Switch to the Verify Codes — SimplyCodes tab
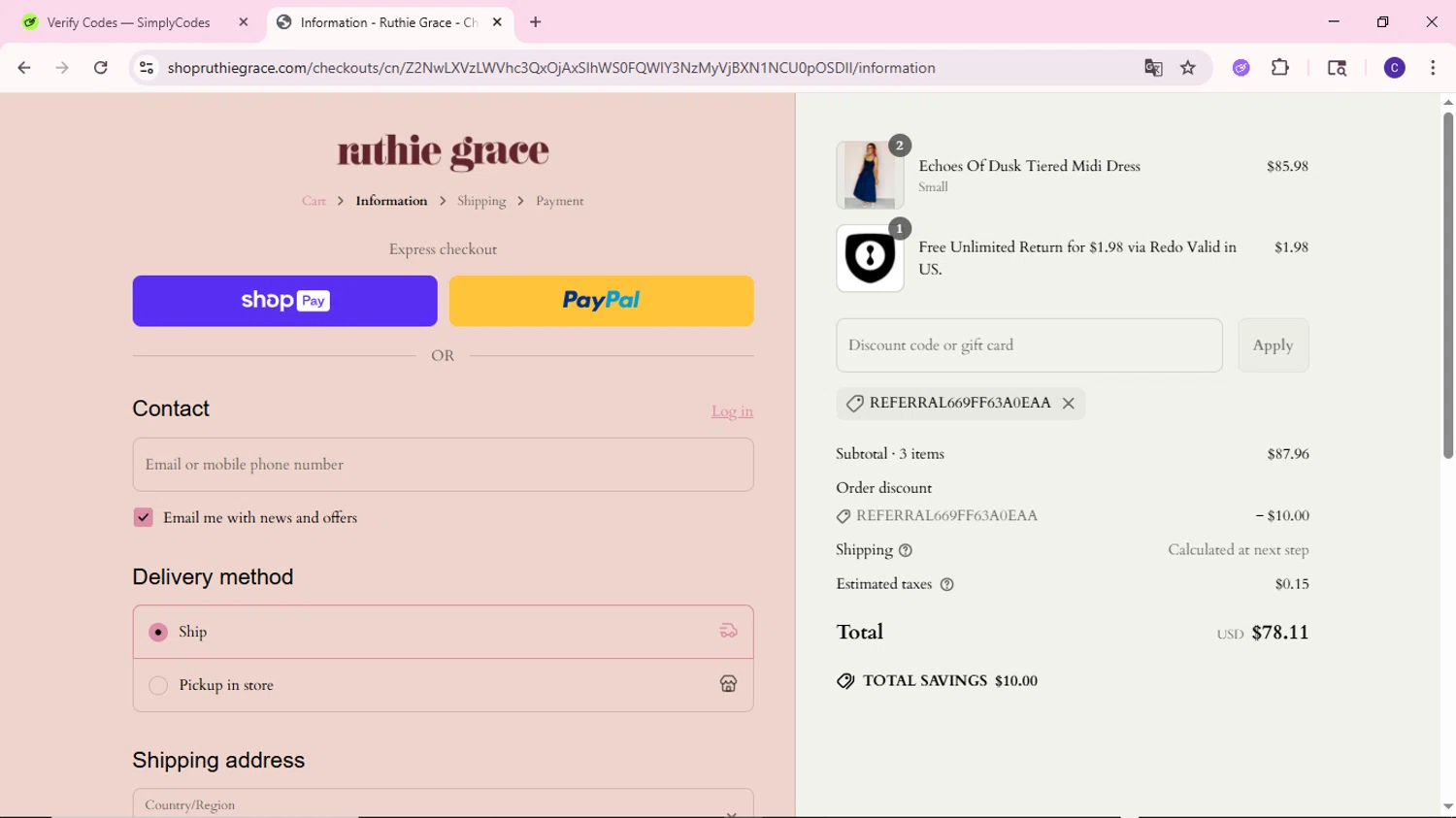The height and width of the screenshot is (818, 1456). coord(136,22)
